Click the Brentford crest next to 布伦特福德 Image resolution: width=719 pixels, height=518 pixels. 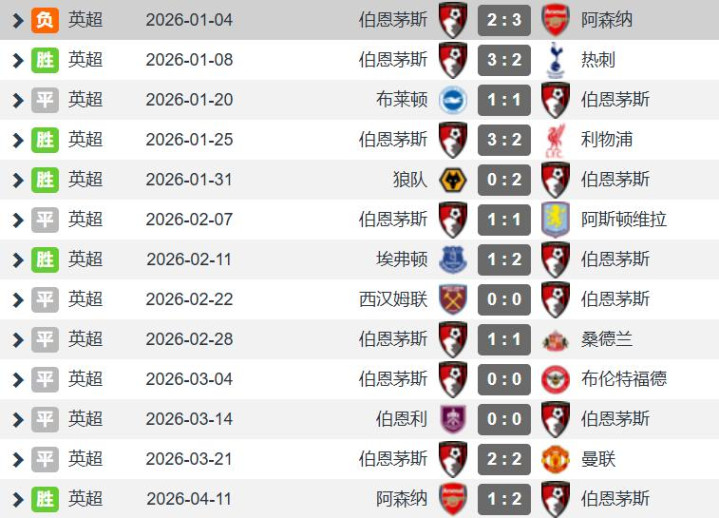[x=555, y=379]
